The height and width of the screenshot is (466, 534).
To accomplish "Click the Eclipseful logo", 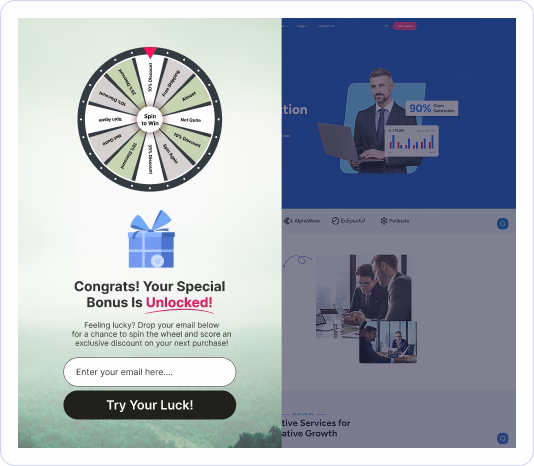I will point(348,221).
